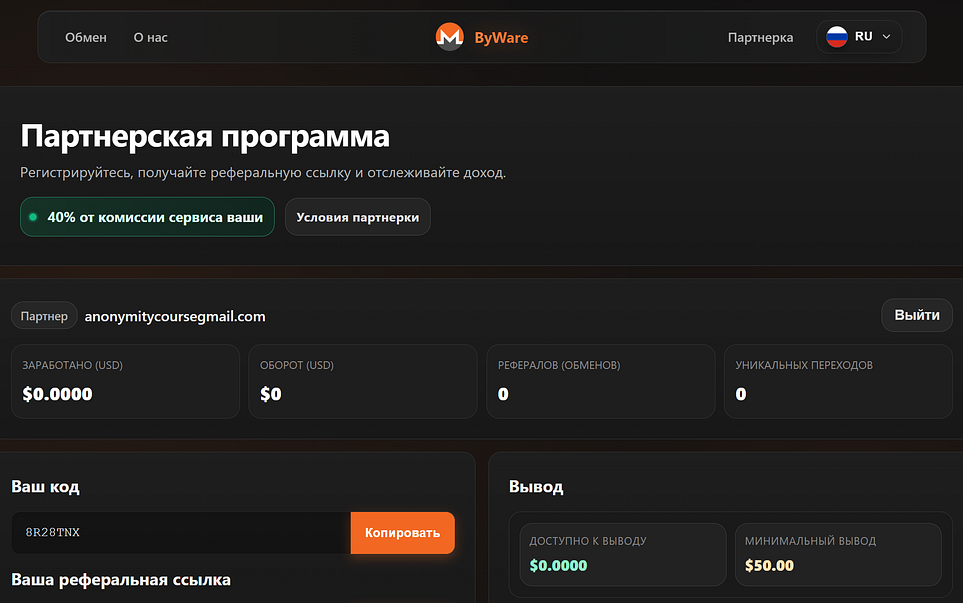
Task: Select the partner email address text
Action: [x=175, y=316]
